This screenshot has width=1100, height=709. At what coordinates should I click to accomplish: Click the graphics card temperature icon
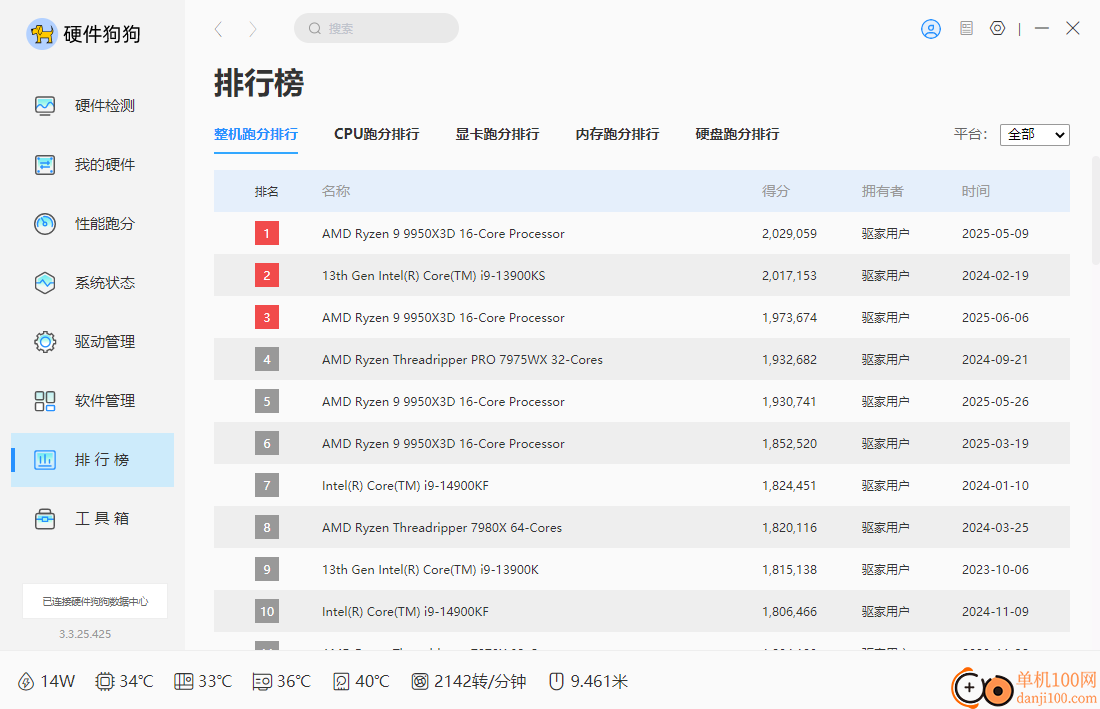[x=262, y=682]
